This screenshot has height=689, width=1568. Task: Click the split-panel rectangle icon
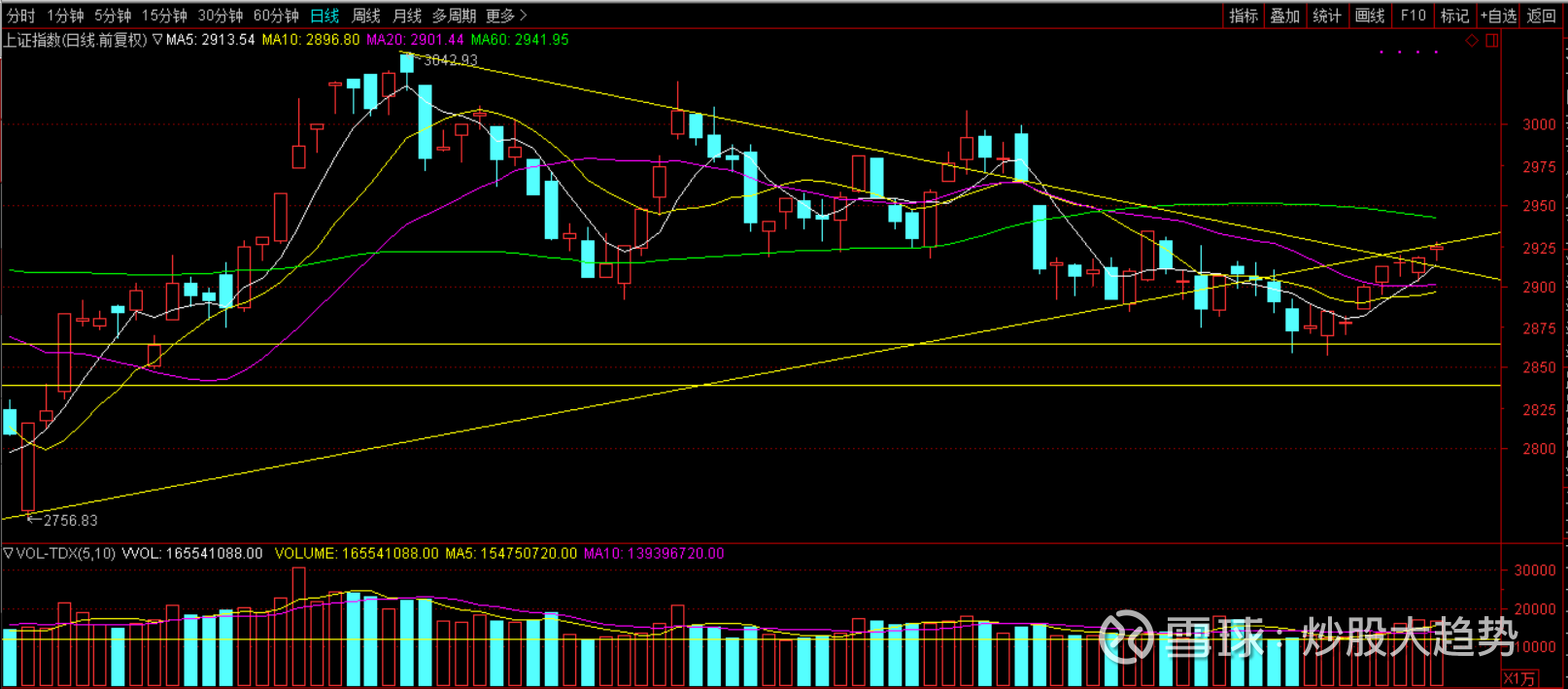coord(1492,41)
